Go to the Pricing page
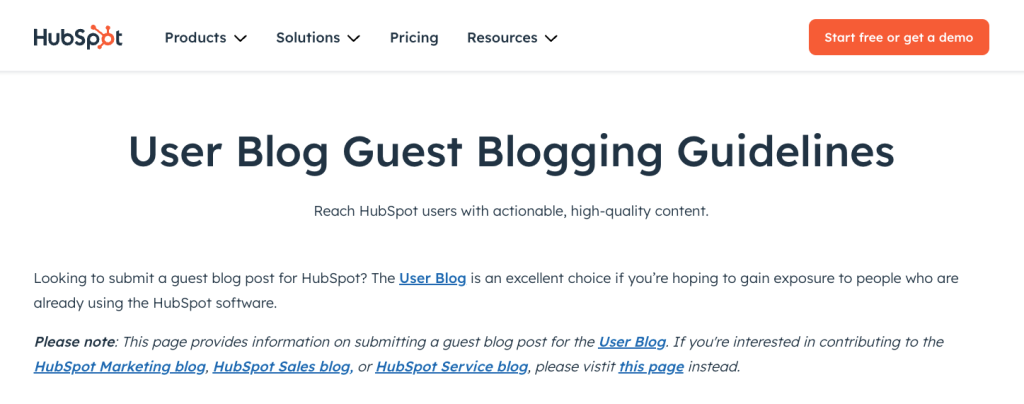This screenshot has height=404, width=1024. (x=414, y=37)
